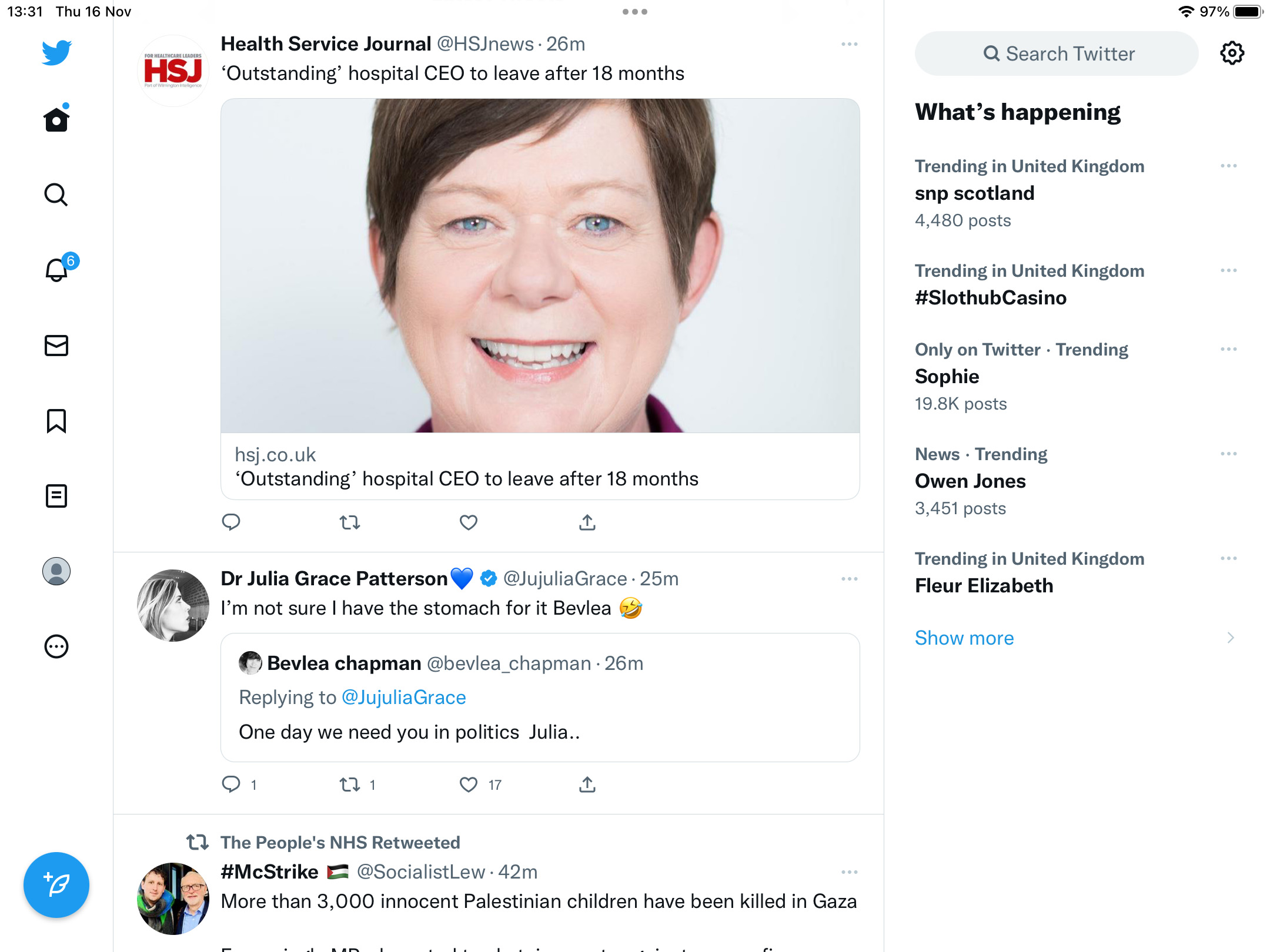Open the More circle menu in sidebar
Image resolution: width=1270 pixels, height=952 pixels.
point(56,646)
